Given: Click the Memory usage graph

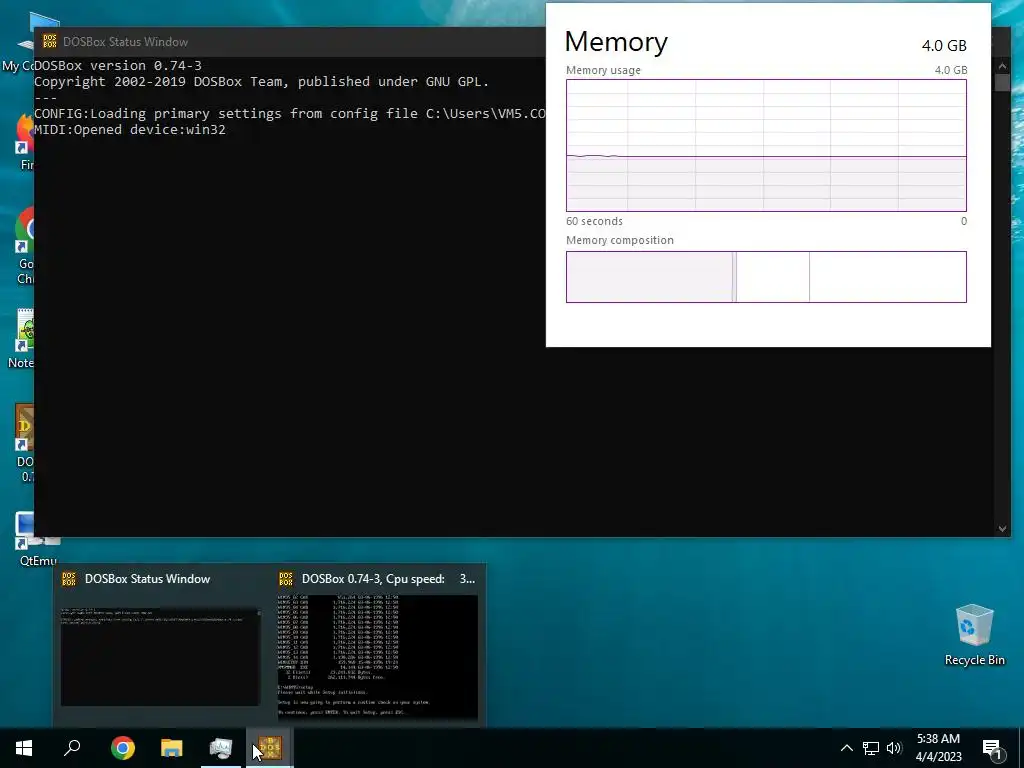Looking at the screenshot, I should click(x=766, y=145).
